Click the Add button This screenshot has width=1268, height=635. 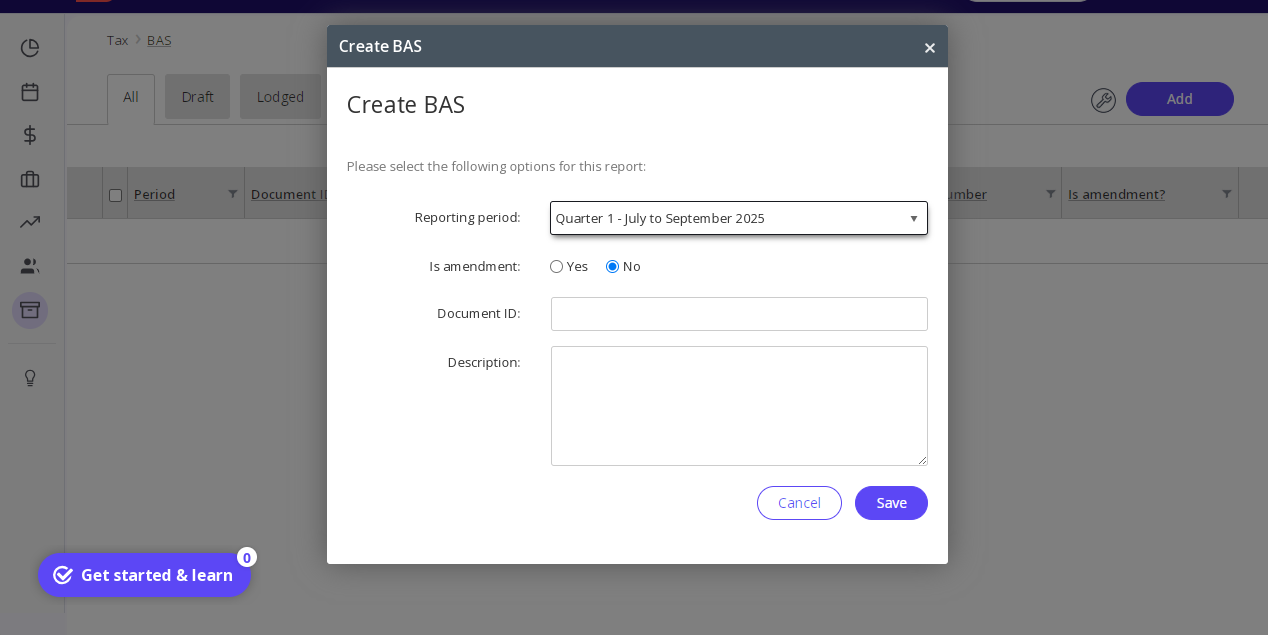pos(1180,99)
